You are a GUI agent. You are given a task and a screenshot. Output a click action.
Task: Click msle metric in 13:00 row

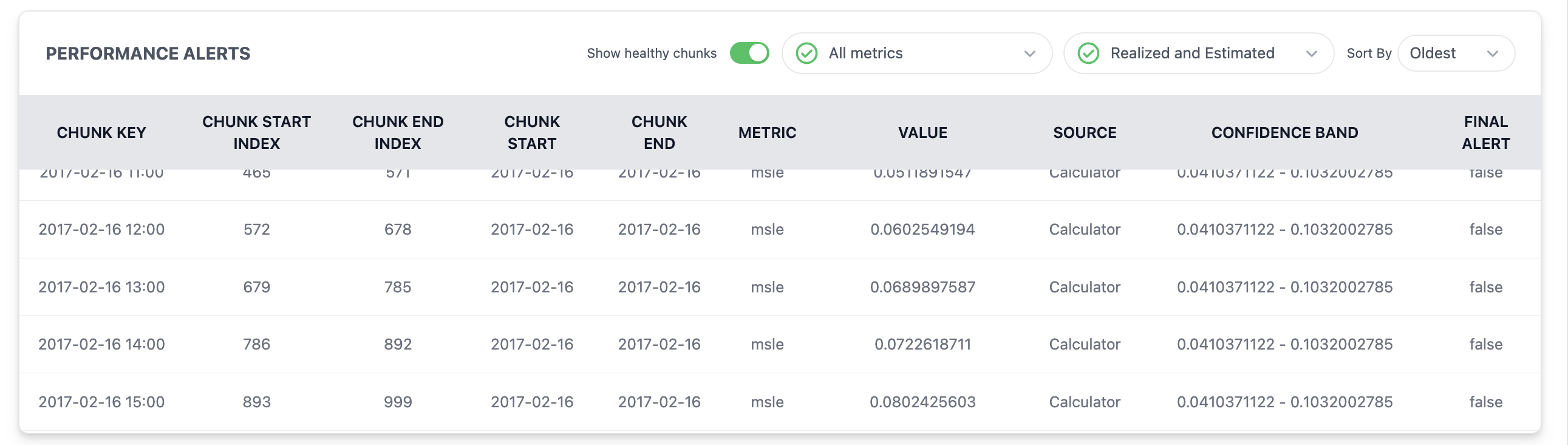tap(767, 286)
